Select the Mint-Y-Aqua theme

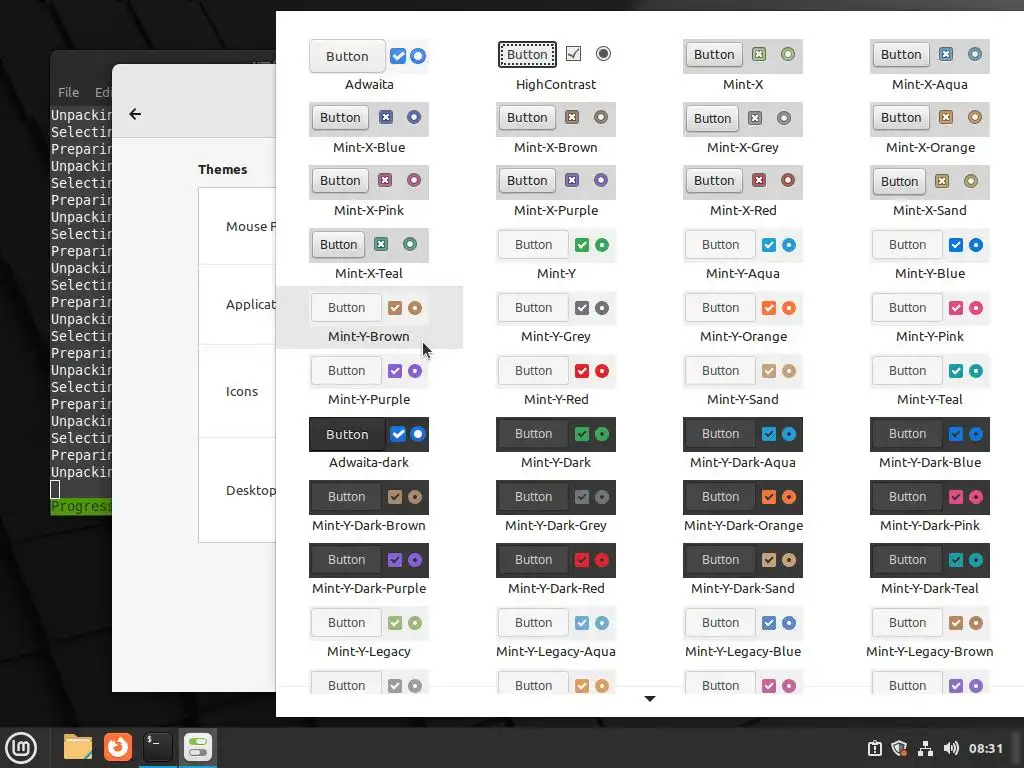click(743, 255)
